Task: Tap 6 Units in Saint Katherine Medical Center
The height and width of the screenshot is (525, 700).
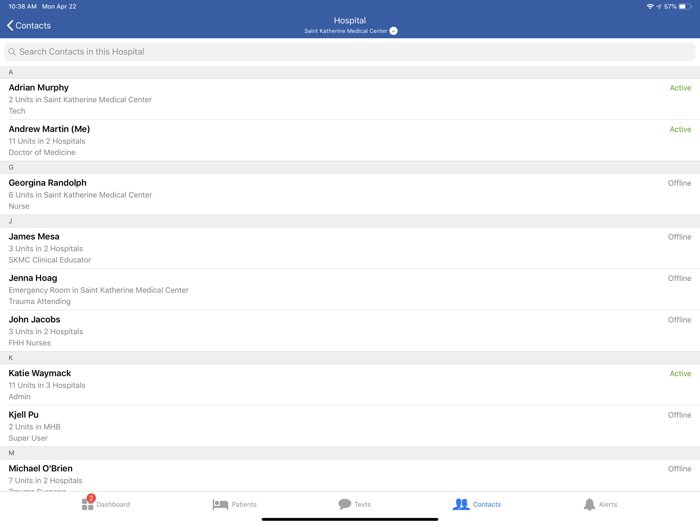Action: click(80, 195)
